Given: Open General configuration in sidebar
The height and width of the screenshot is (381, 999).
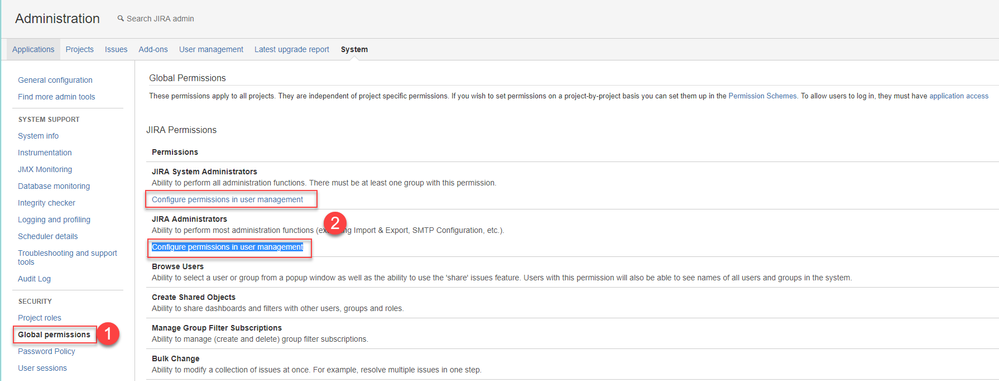Looking at the screenshot, I should 55,80.
